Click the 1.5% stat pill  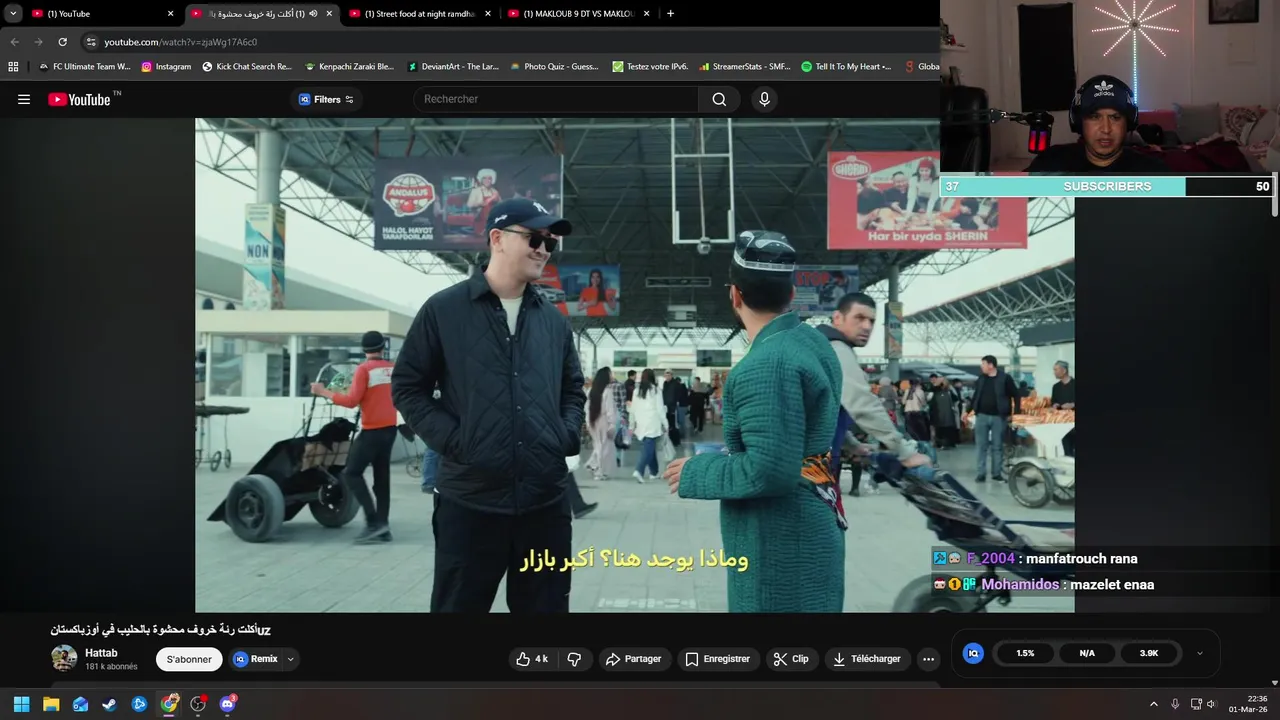coord(1025,653)
